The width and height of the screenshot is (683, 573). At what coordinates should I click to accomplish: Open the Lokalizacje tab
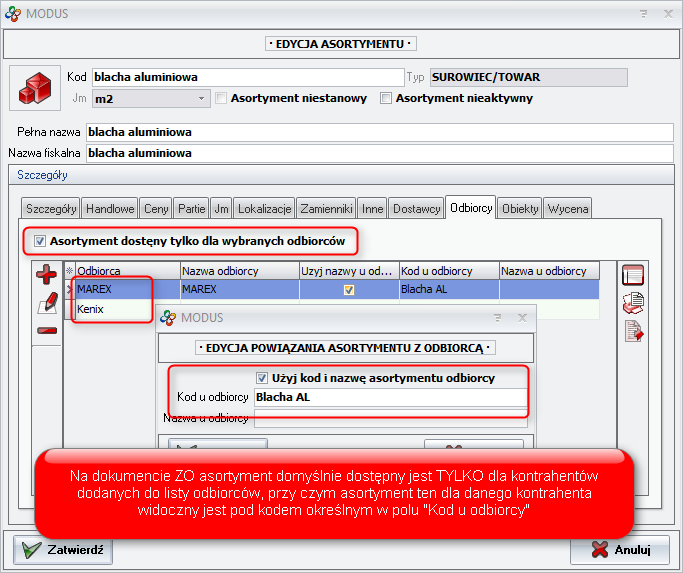coord(264,209)
